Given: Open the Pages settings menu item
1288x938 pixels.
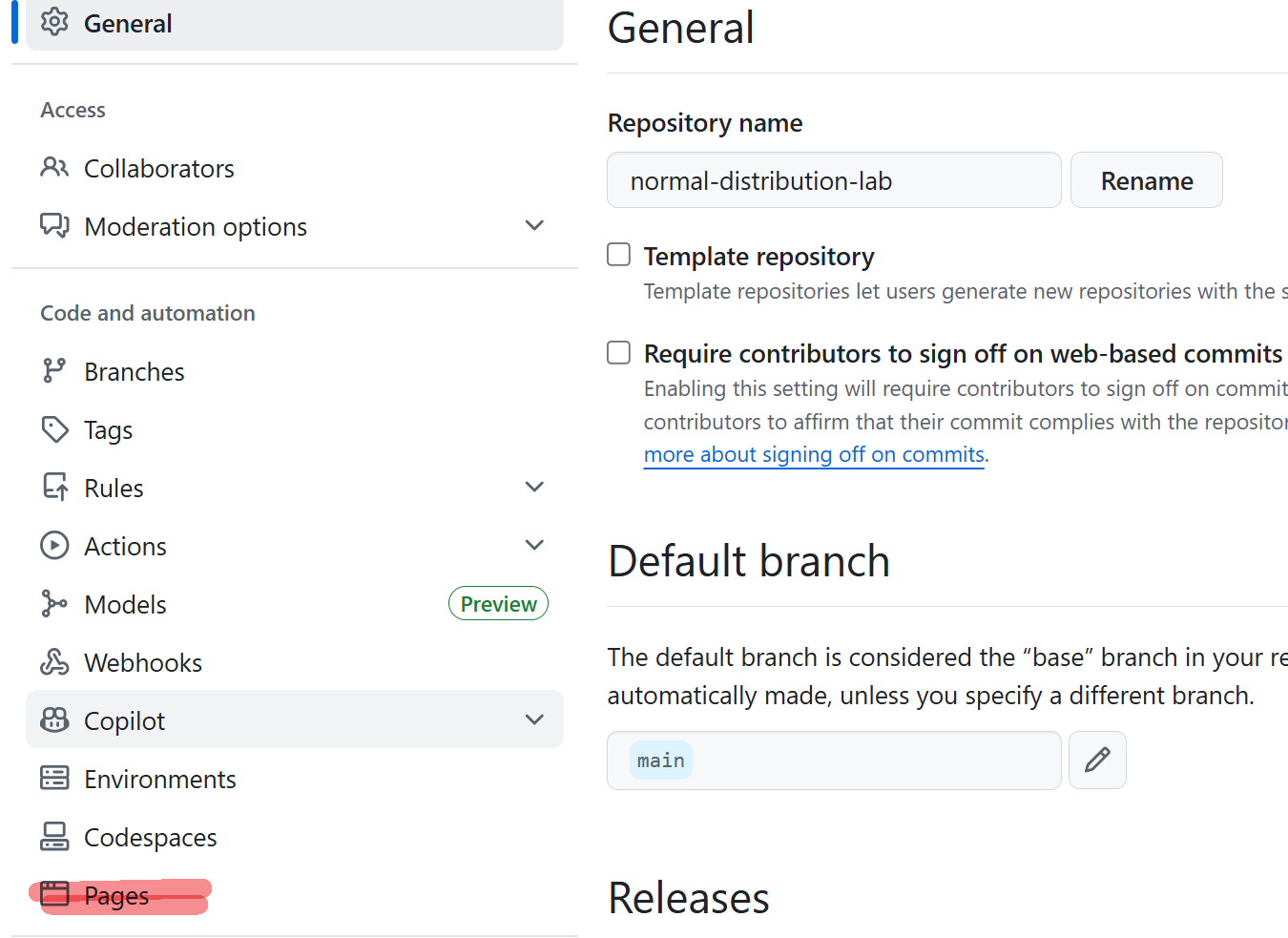Looking at the screenshot, I should (117, 895).
